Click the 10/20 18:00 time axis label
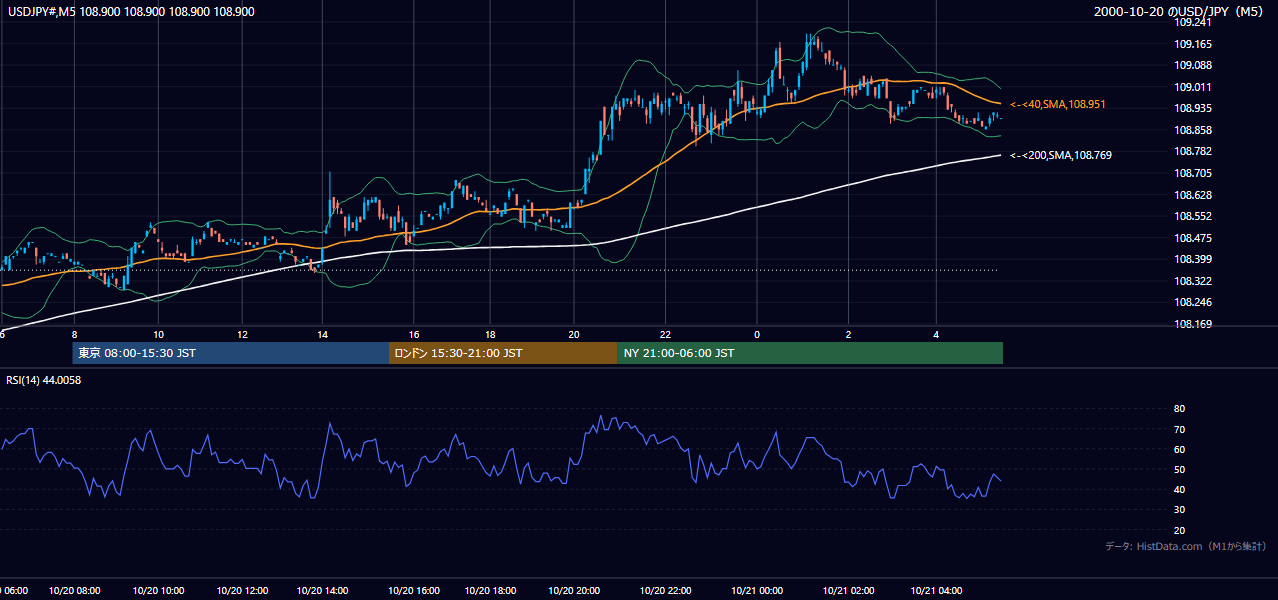Screen dimensions: 1278x600 point(490,591)
